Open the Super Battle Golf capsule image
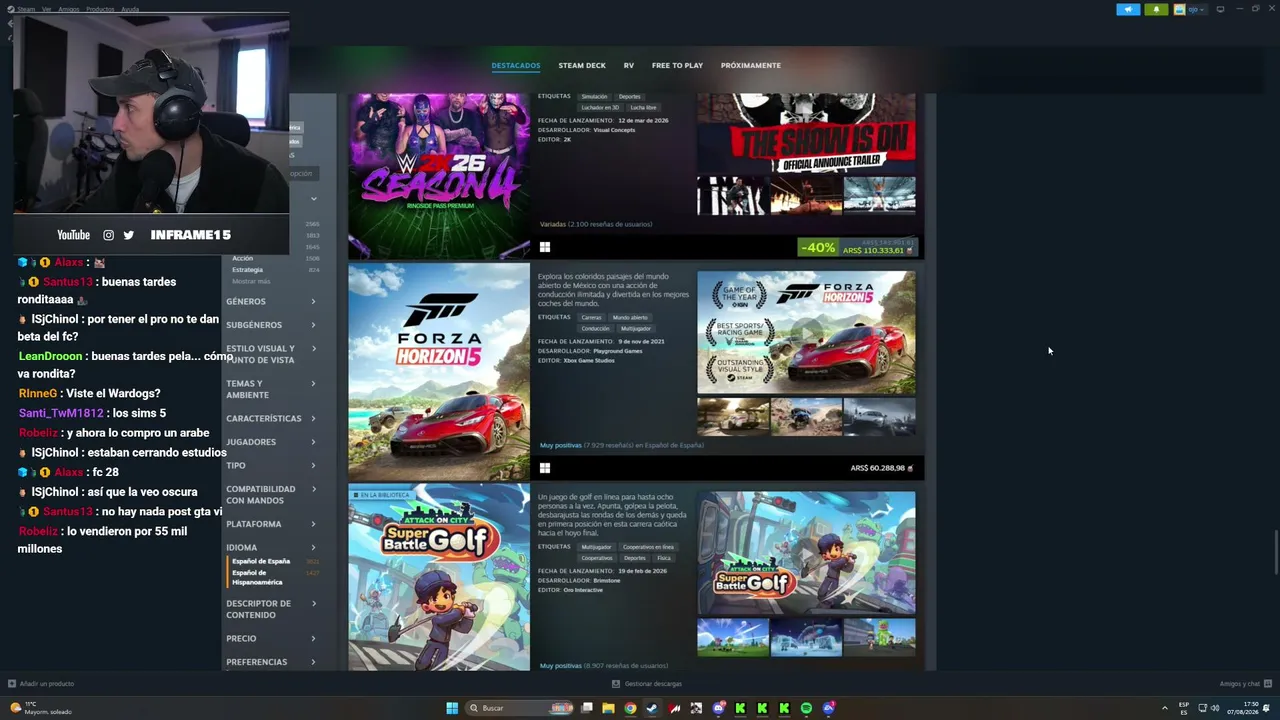 (439, 577)
